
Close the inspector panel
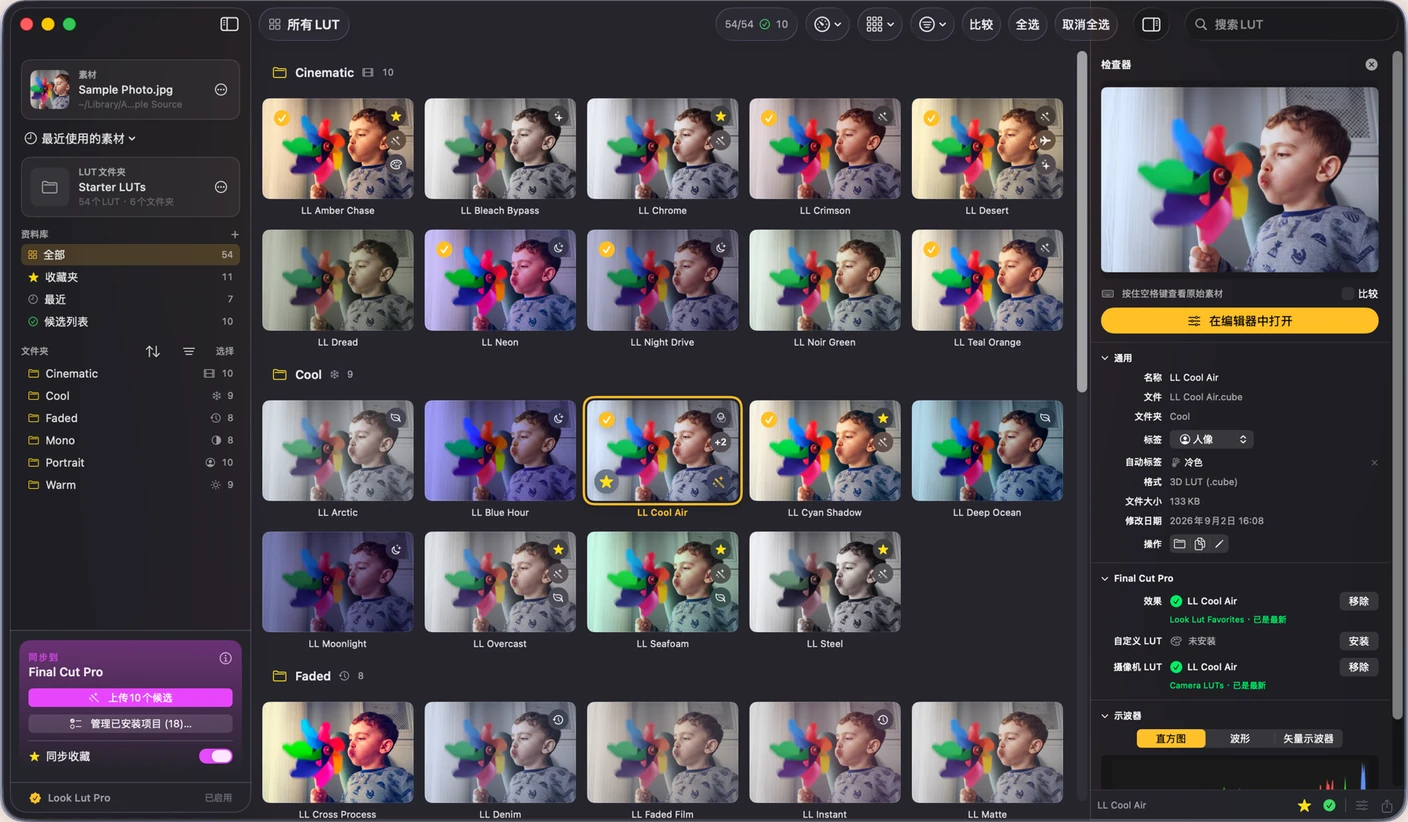coord(1371,64)
